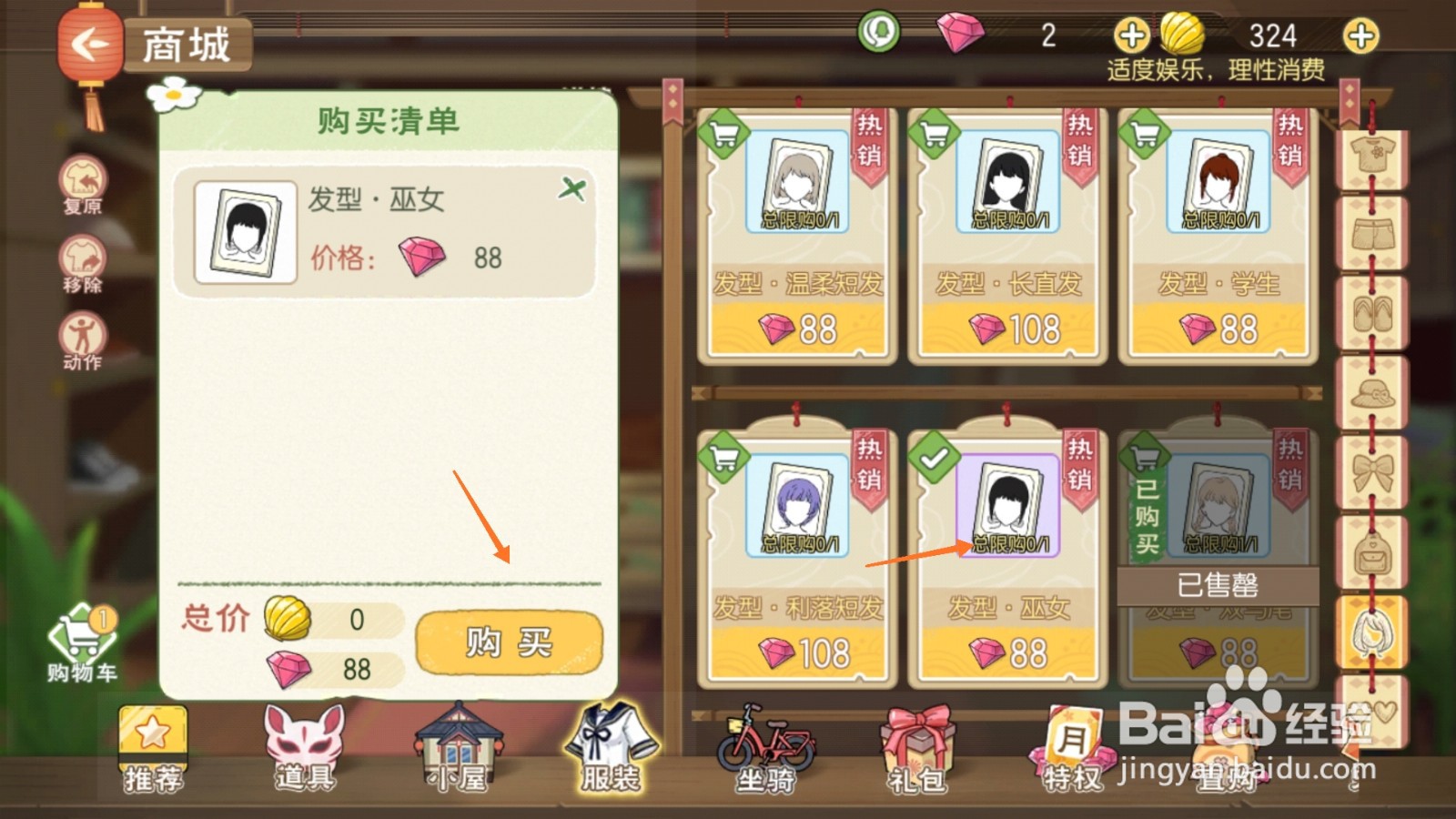The image size is (1456, 819).
Task: Uncheck the selected 发型·巫女 item checkmark
Action: (934, 458)
